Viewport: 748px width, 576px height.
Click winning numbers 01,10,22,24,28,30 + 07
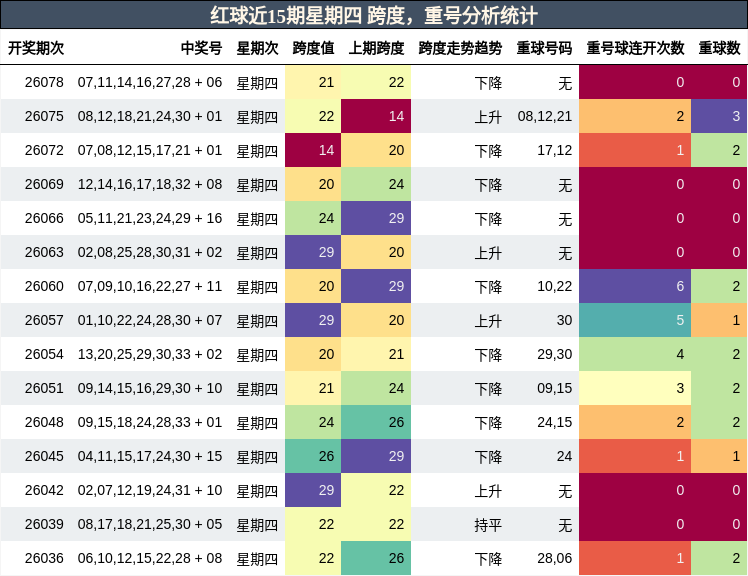[150, 320]
